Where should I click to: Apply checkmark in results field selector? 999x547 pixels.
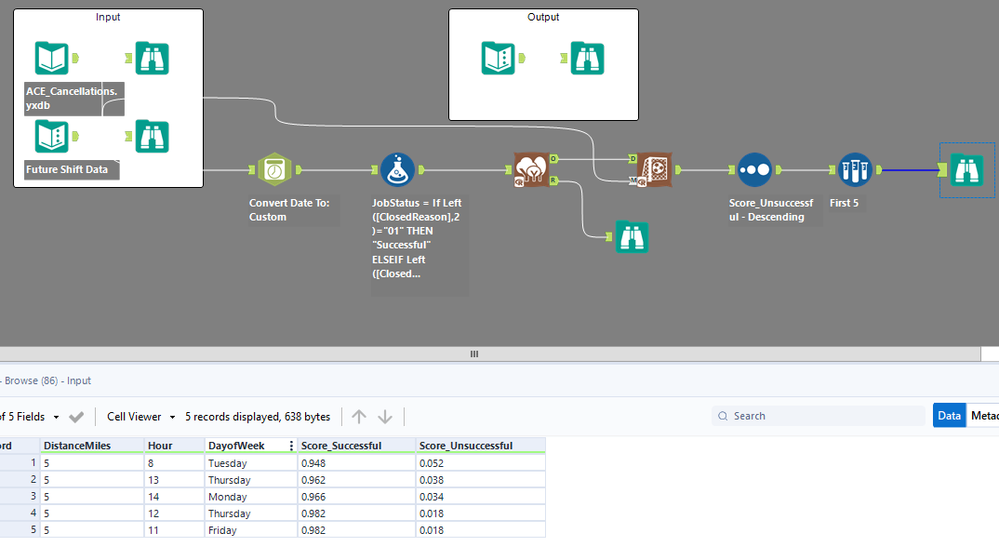(76, 417)
